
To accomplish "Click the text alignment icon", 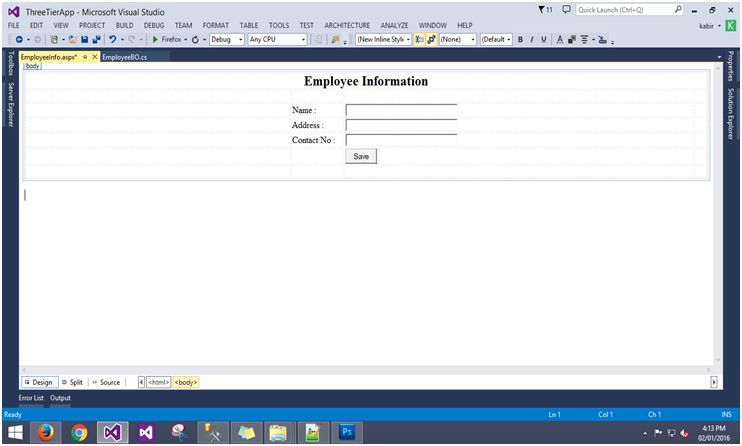I will 584,40.
